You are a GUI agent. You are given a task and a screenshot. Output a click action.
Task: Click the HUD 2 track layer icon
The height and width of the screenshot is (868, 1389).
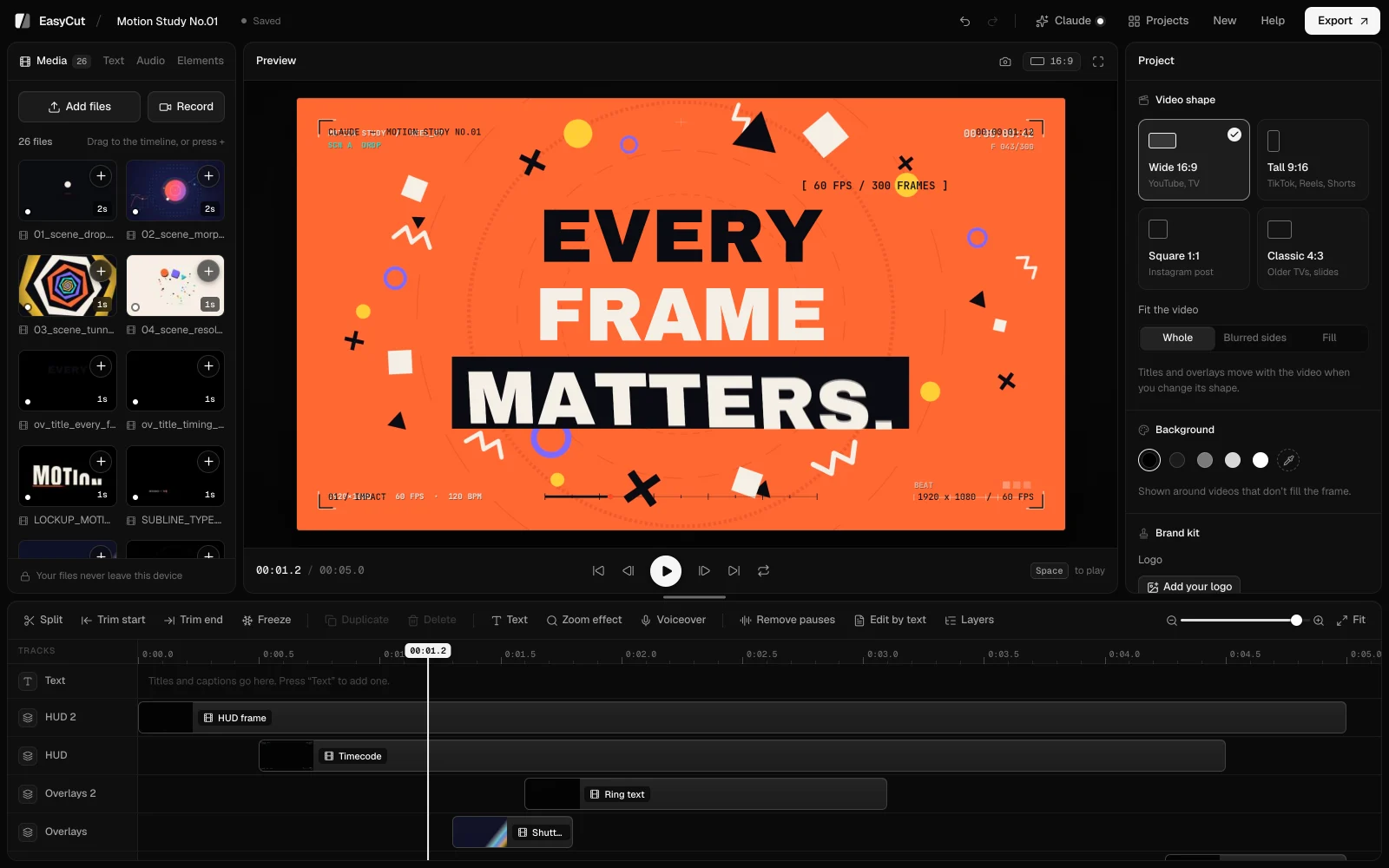click(x=28, y=718)
